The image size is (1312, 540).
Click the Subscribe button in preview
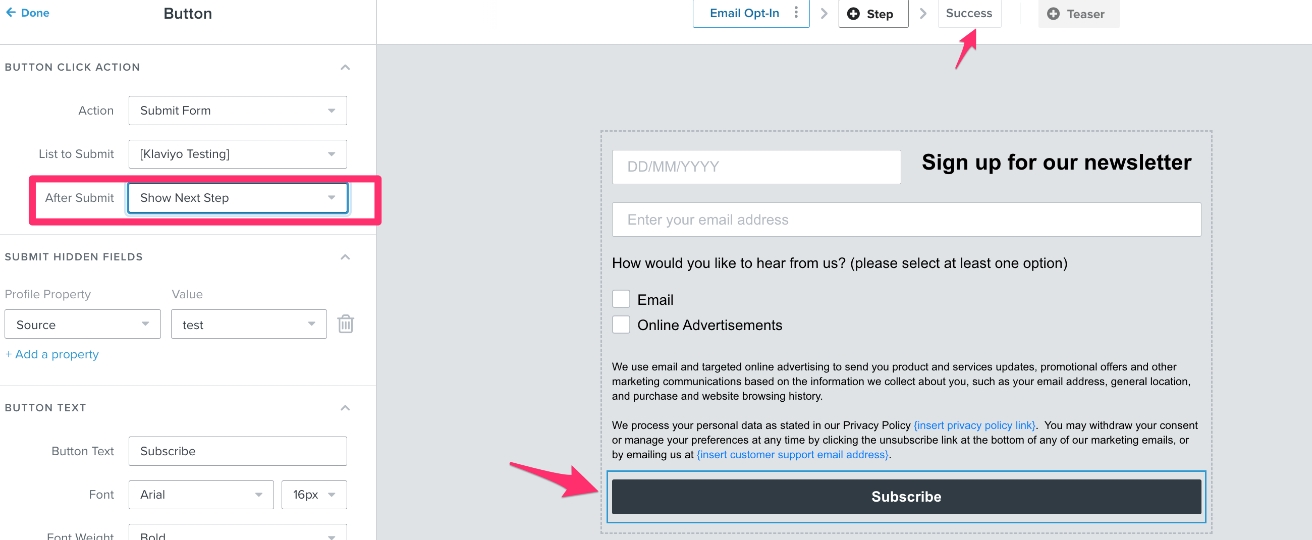[x=906, y=497]
